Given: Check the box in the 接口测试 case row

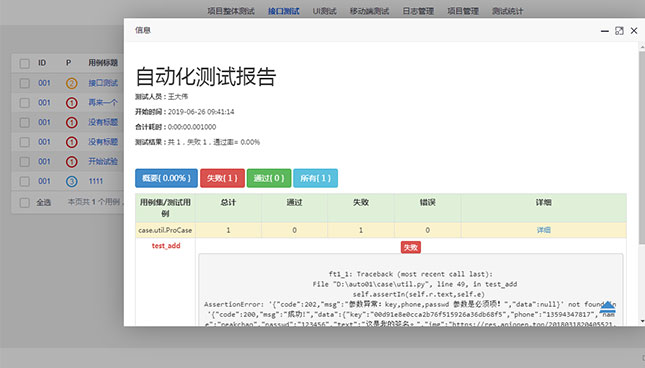Looking at the screenshot, I should coord(25,83).
